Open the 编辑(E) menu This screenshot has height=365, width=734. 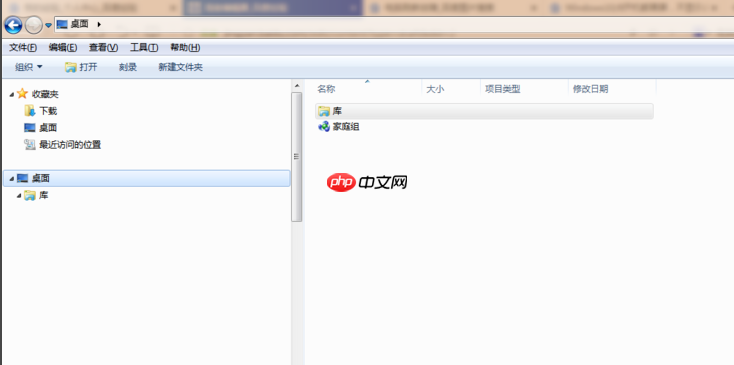click(x=63, y=47)
